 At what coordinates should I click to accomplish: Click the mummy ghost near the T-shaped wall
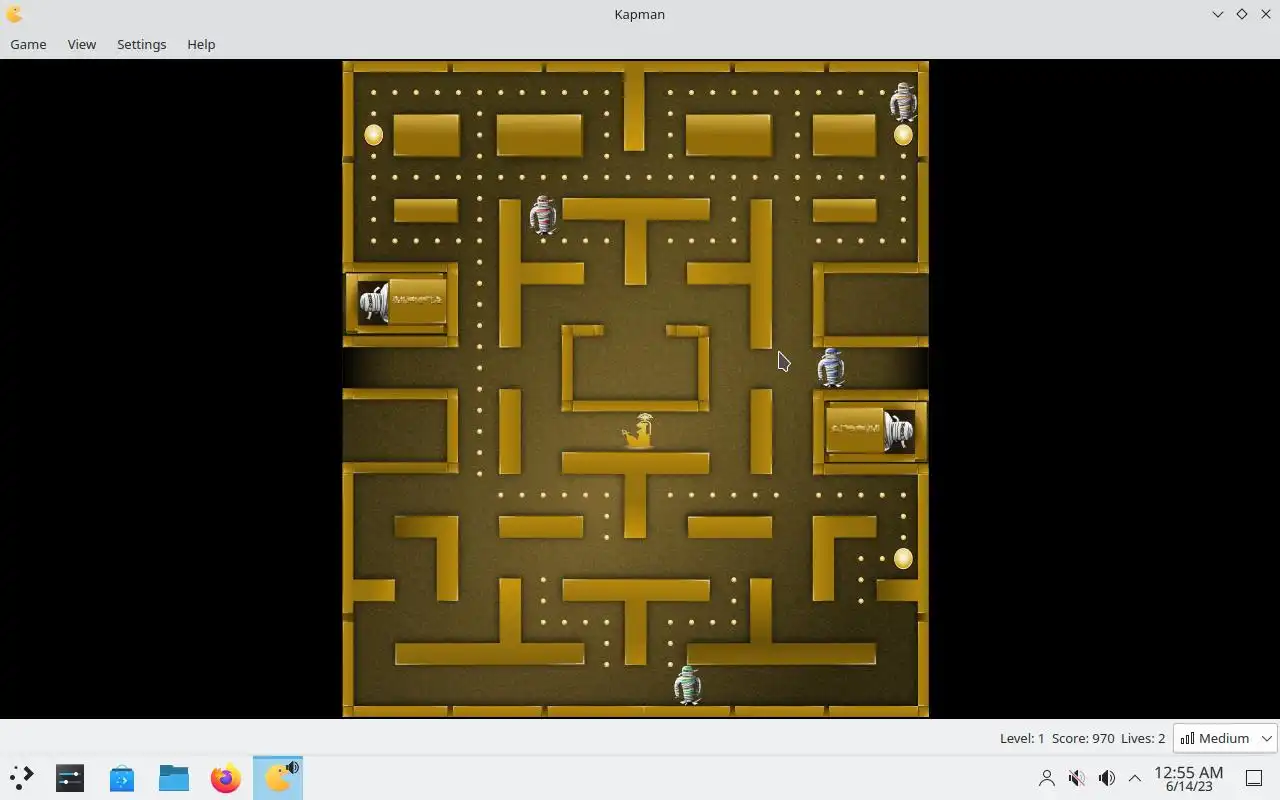543,214
